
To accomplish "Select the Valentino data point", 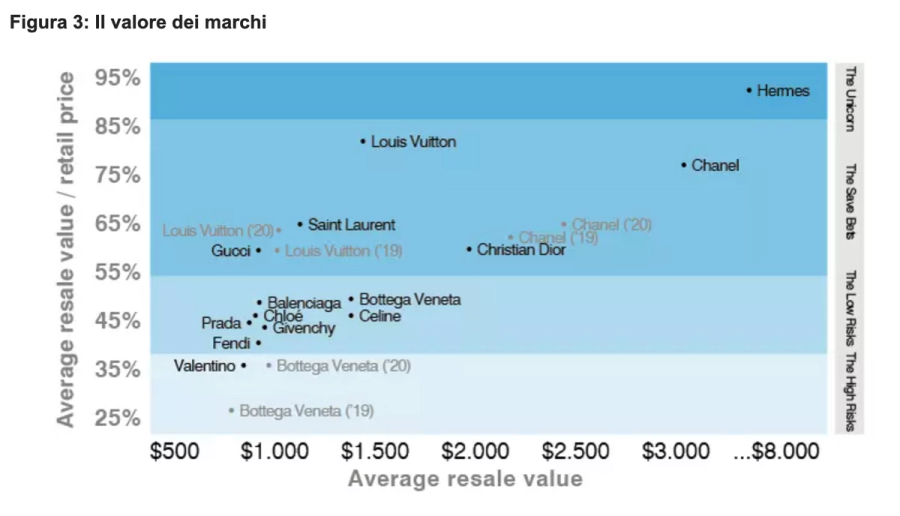I will pos(243,366).
